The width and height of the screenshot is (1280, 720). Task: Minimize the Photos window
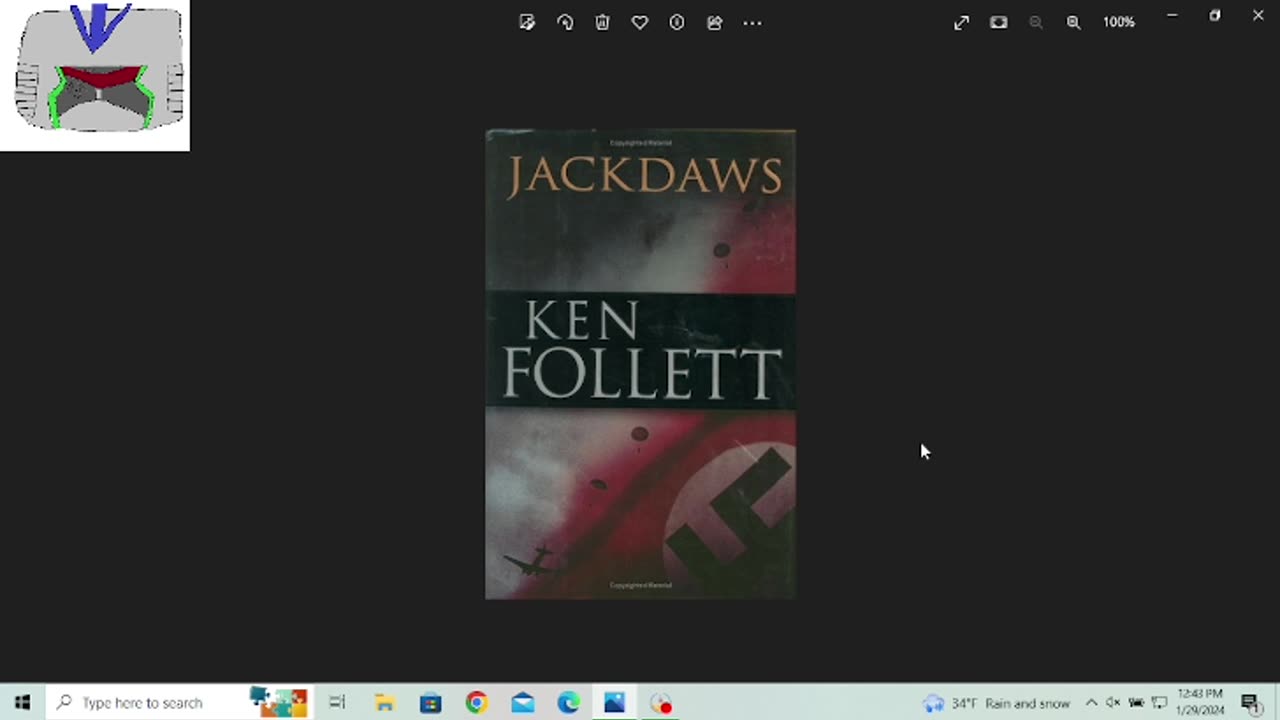(1172, 15)
